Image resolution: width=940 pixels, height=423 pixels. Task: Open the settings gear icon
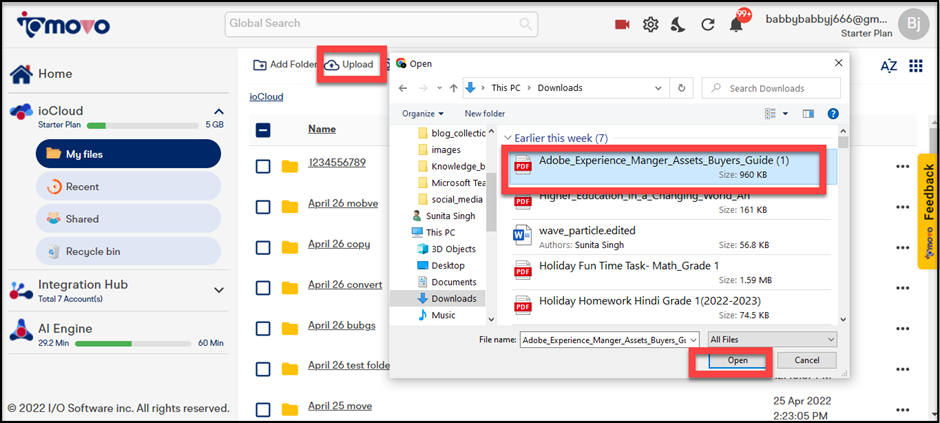(x=650, y=25)
